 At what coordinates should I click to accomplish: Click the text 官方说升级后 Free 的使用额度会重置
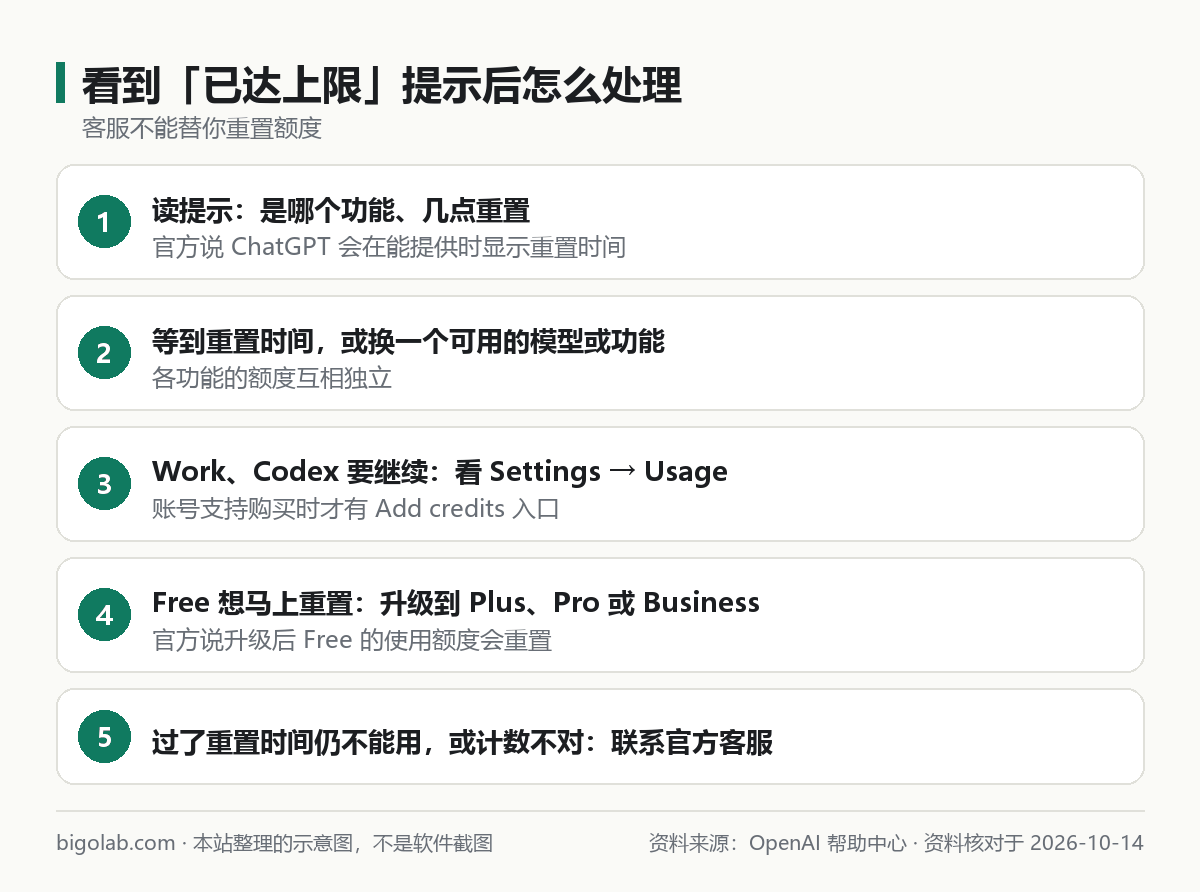[352, 640]
